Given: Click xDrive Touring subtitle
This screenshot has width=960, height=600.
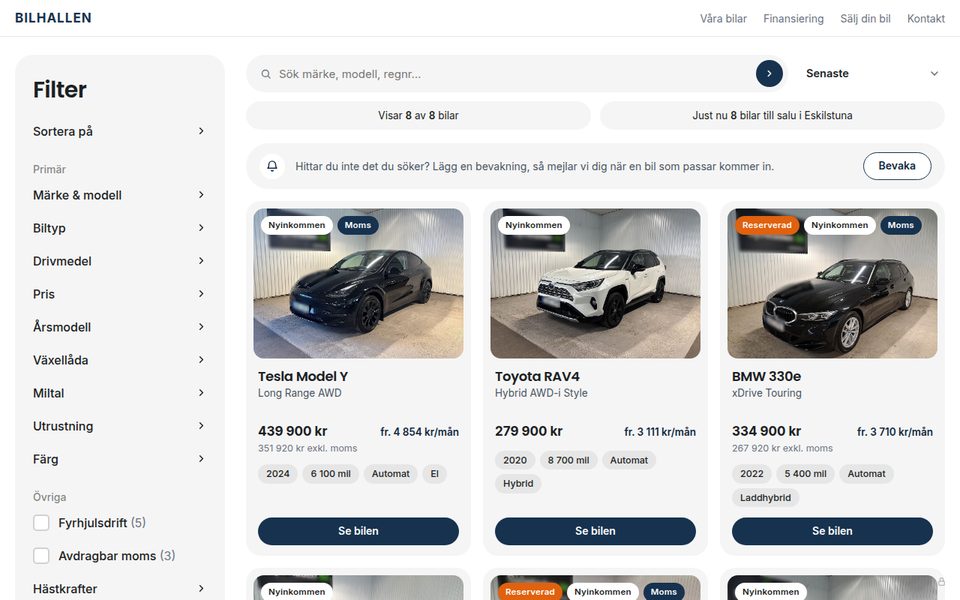Looking at the screenshot, I should (x=767, y=393).
